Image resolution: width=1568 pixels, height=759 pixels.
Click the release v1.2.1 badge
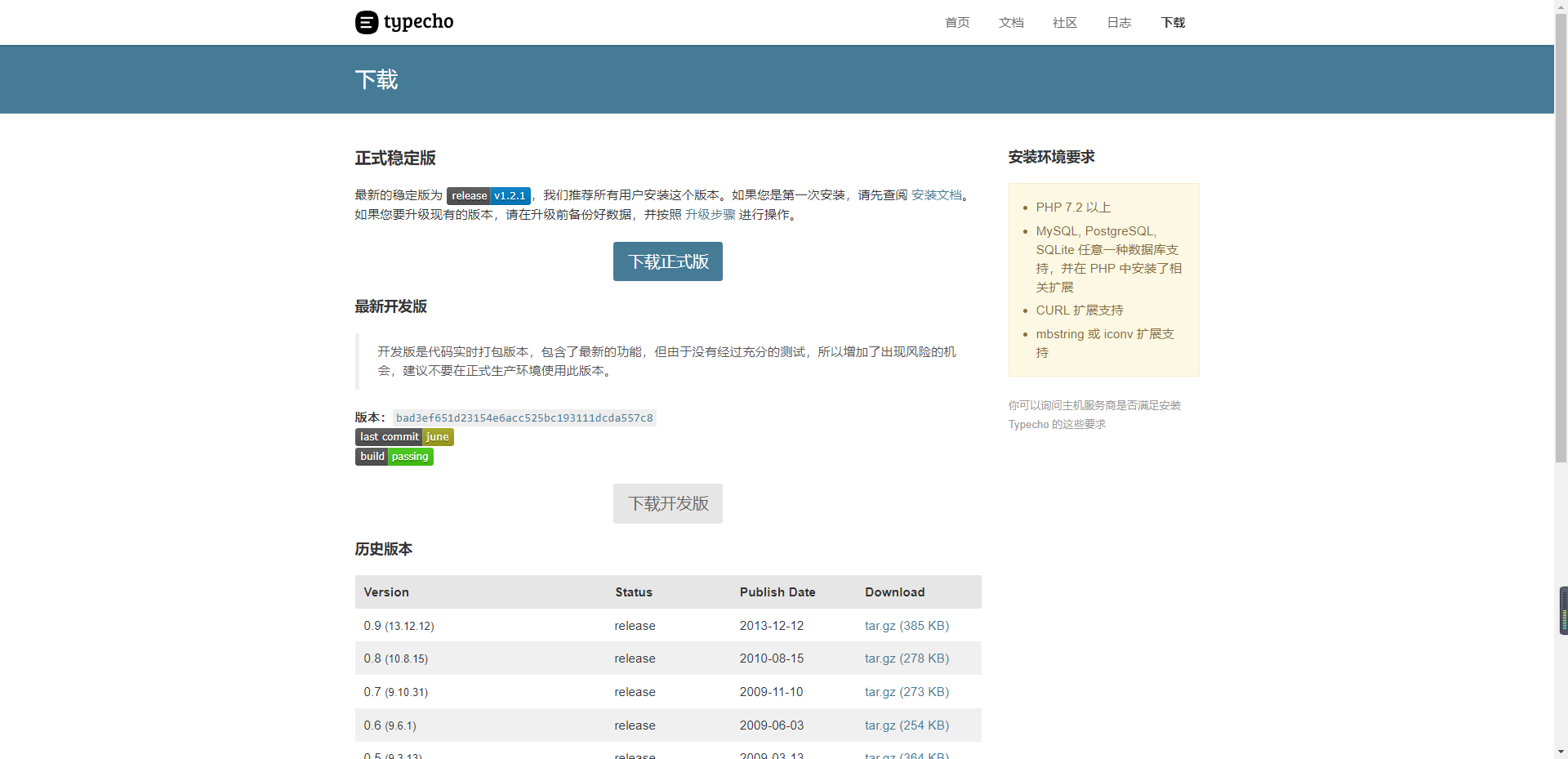tap(488, 196)
